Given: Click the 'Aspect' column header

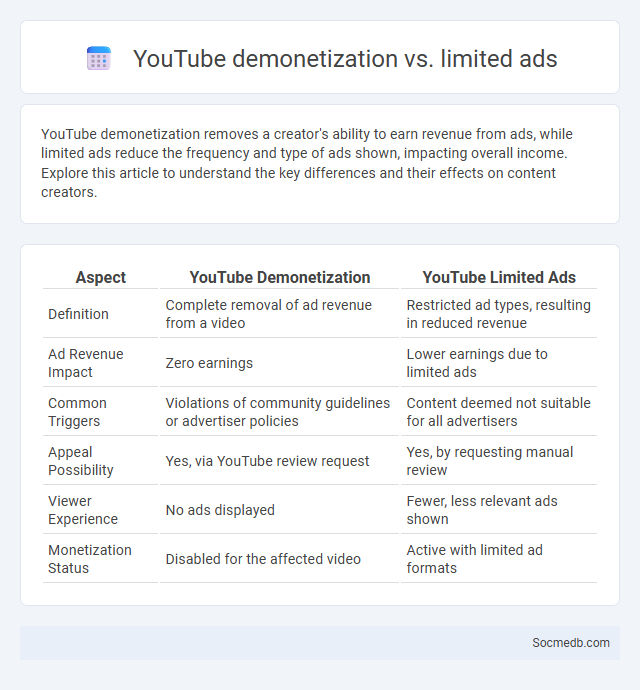Looking at the screenshot, I should point(100,277).
